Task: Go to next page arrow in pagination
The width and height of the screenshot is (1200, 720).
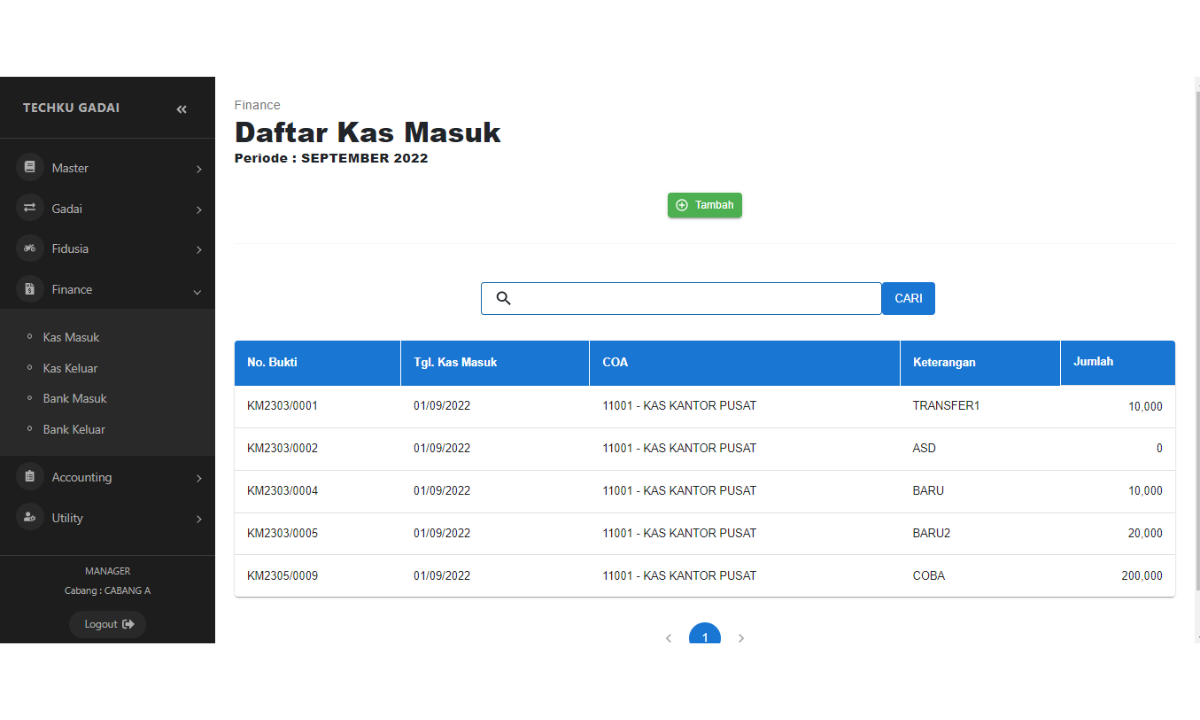Action: [x=741, y=638]
